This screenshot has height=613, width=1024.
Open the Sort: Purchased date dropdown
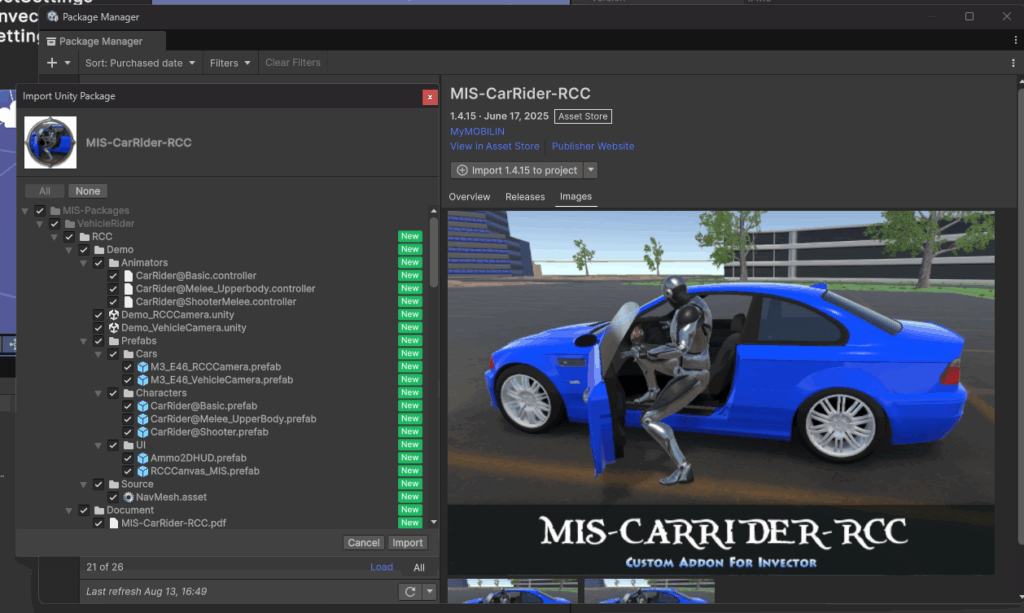(x=141, y=63)
